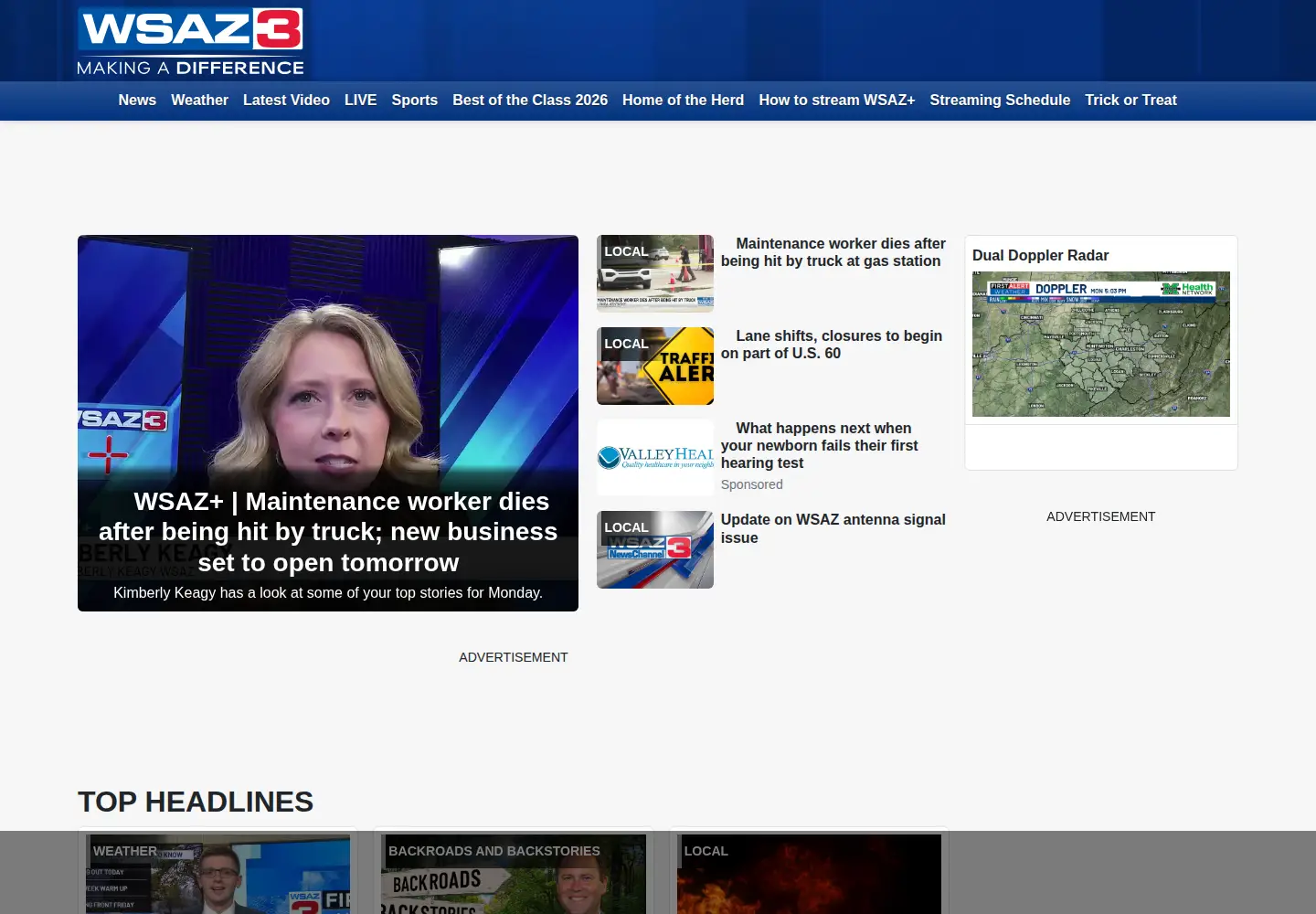Click the LOCAL tag on traffic alert story

[626, 344]
